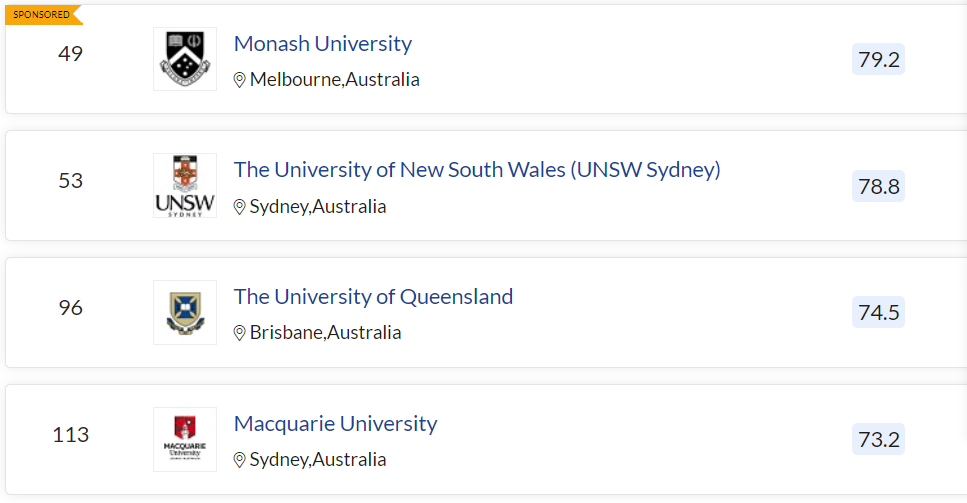Click the location pin beside Melbourne, Australia
The height and width of the screenshot is (503, 967).
[239, 80]
